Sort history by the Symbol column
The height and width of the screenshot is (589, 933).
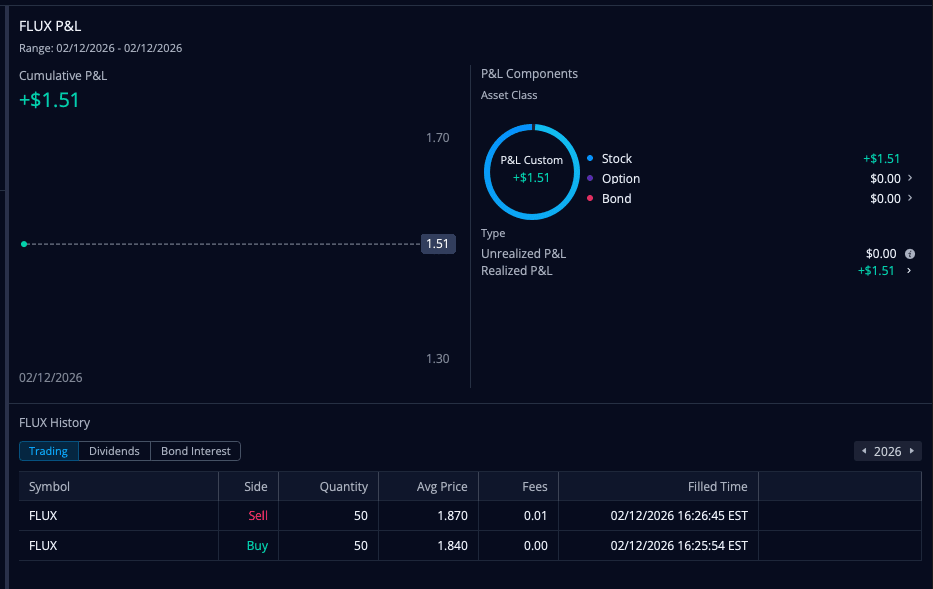[x=50, y=487]
